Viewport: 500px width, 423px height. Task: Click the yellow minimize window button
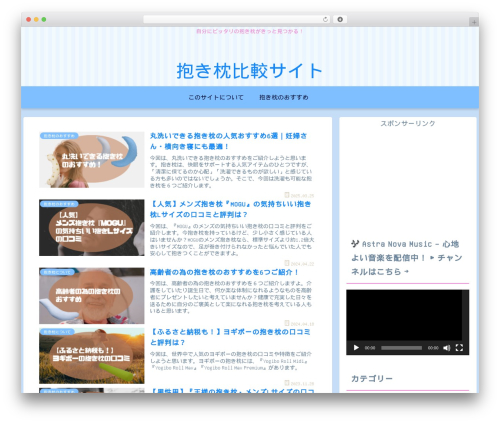click(36, 20)
